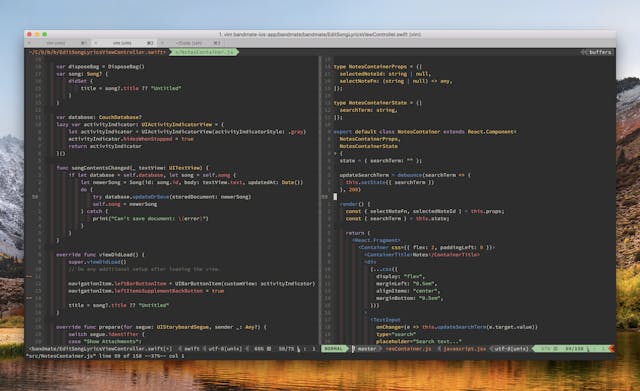The width and height of the screenshot is (640, 391).
Task: Click the left pane utf-8[unix] encoding indicator
Action: coord(225,349)
